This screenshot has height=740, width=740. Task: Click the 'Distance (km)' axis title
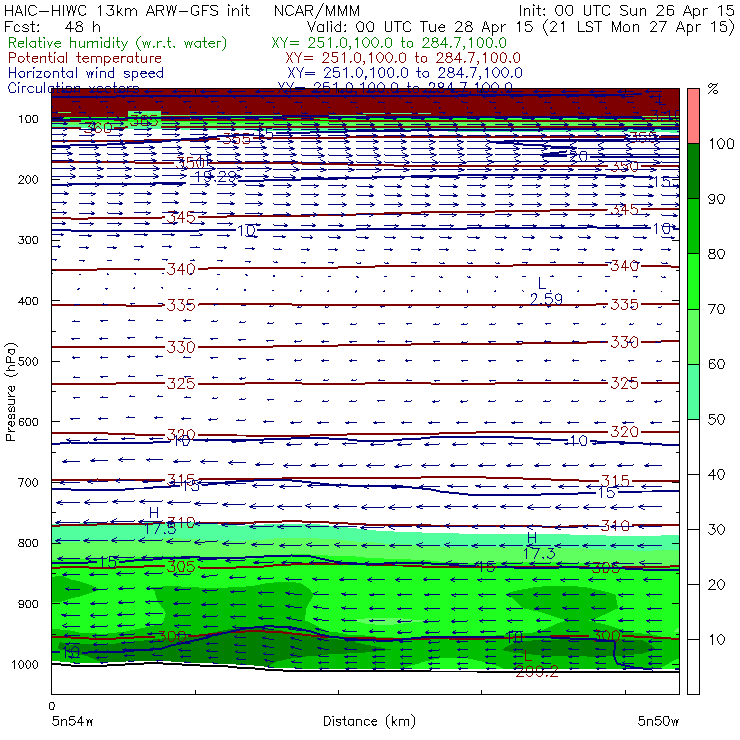coord(369,721)
